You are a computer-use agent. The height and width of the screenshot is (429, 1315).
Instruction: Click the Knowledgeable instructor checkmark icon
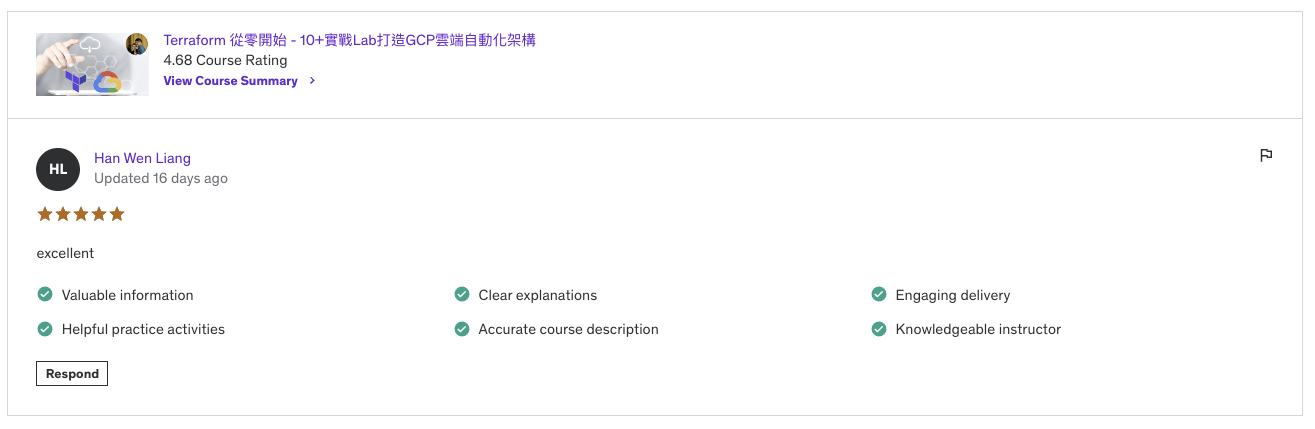tap(879, 329)
